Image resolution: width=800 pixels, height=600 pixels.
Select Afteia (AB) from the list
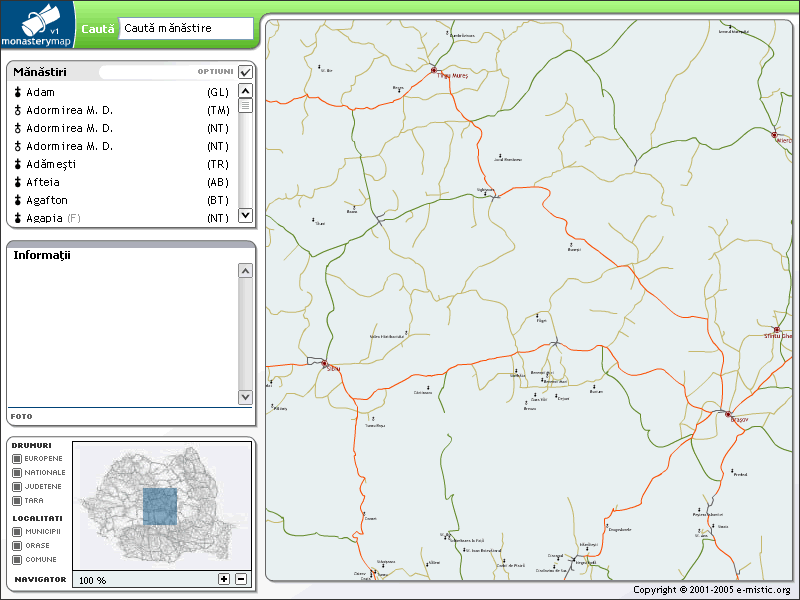point(43,182)
